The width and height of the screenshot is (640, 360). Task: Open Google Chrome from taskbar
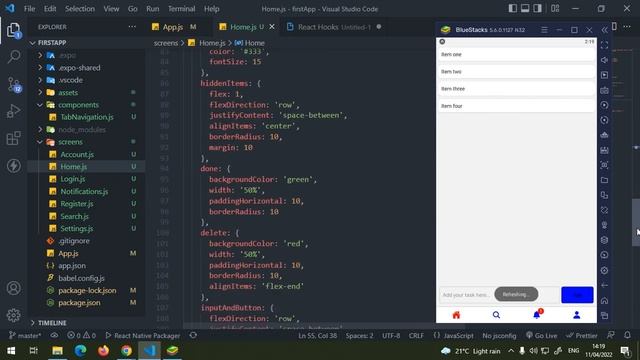(126, 351)
